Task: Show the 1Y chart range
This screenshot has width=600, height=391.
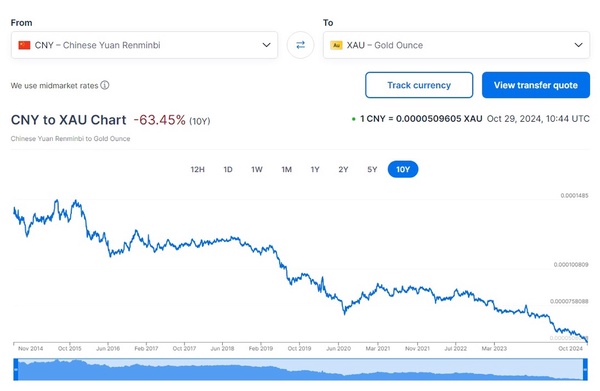Action: click(315, 169)
